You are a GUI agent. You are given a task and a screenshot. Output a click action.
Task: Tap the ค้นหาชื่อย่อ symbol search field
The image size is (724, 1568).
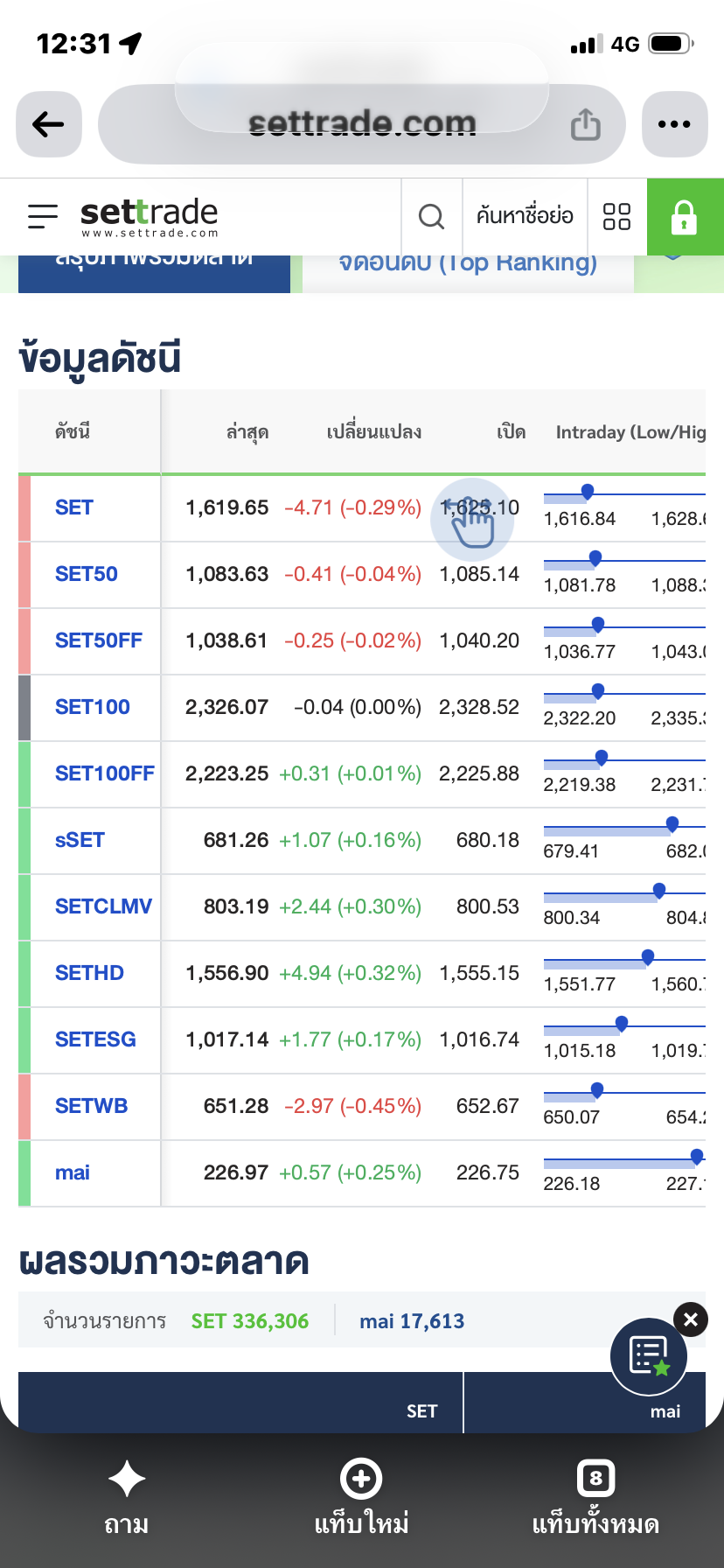525,216
